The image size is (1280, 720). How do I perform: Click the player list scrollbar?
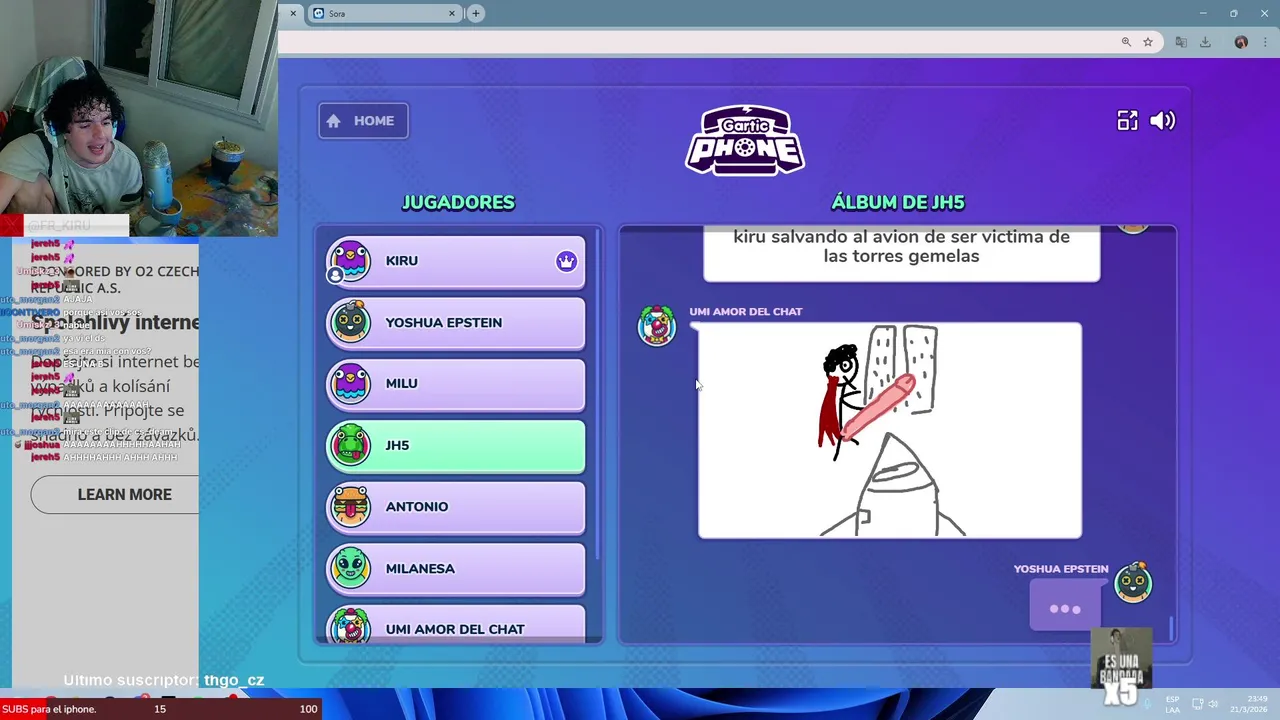coord(598,394)
